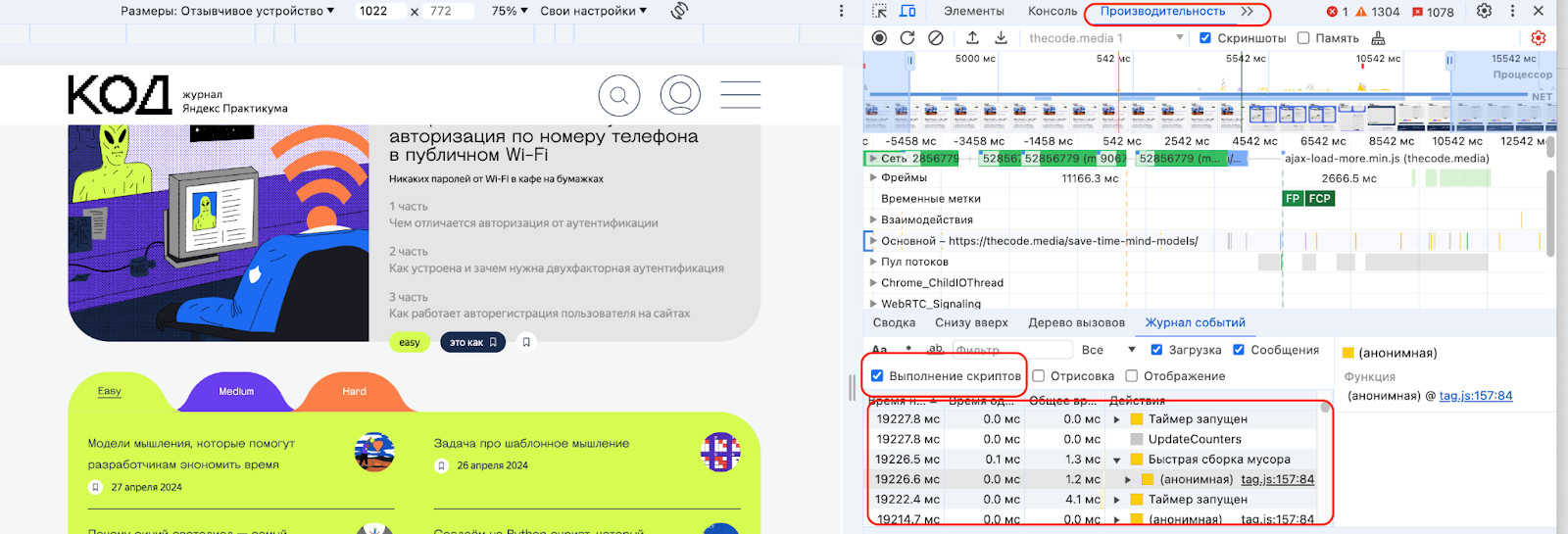1568x534 pixels.
Task: Enable Отрисовка checkbox
Action: coord(1039,376)
